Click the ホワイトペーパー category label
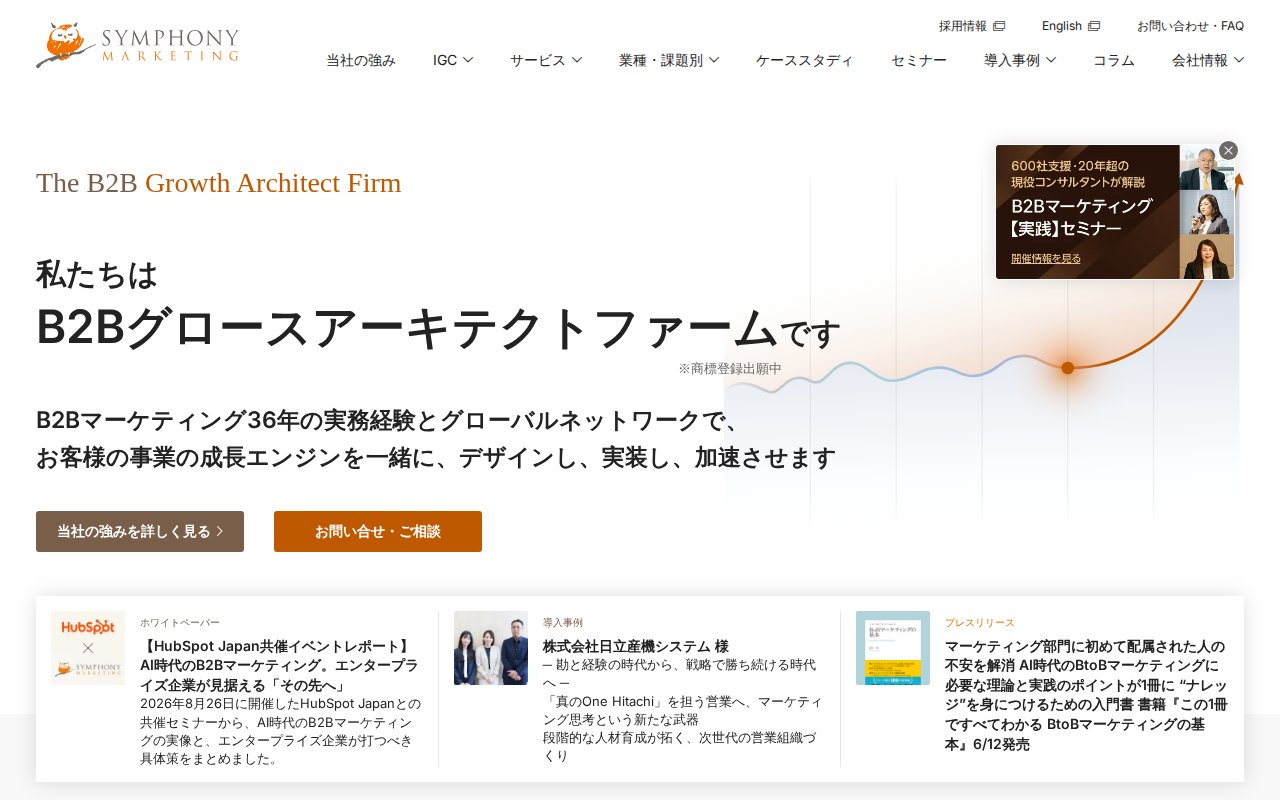 [x=180, y=622]
